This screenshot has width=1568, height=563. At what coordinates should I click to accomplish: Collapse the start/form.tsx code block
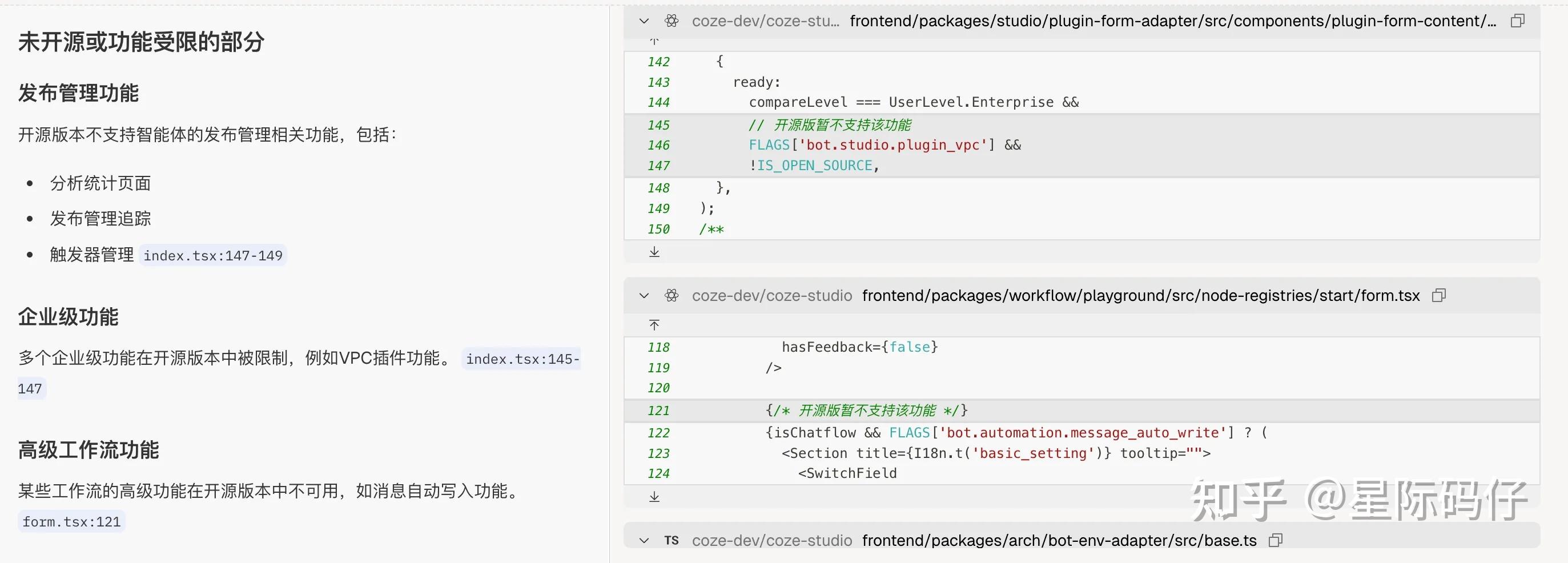pyautogui.click(x=644, y=296)
